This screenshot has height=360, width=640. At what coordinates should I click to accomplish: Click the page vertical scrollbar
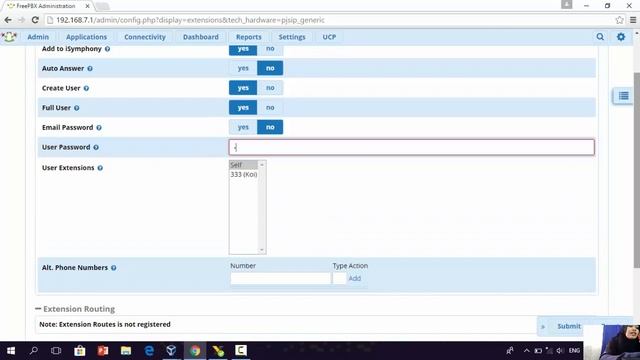pos(637,170)
